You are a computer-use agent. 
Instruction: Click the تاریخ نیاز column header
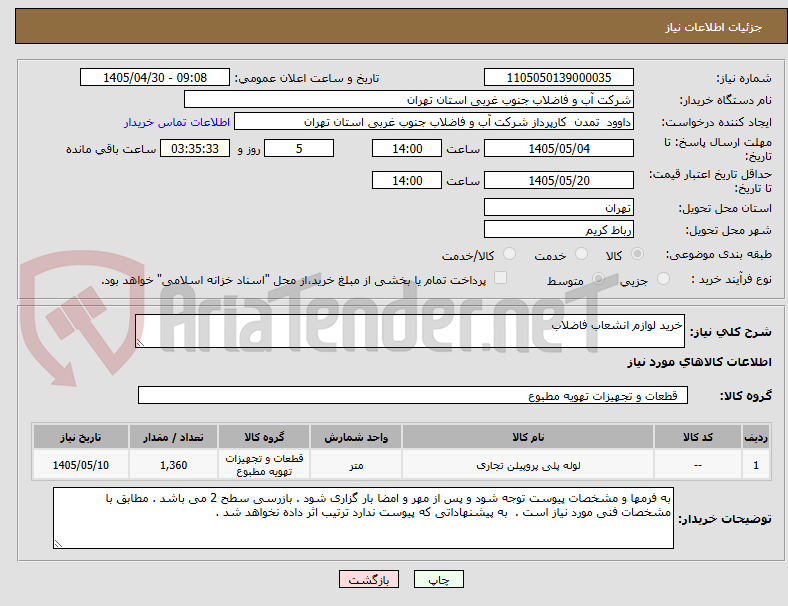81,437
